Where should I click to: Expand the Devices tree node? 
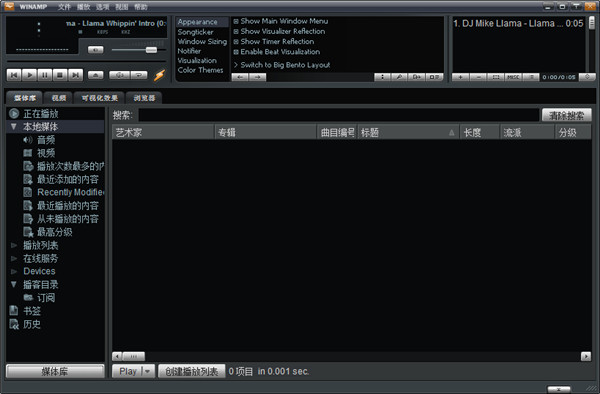tap(14, 271)
